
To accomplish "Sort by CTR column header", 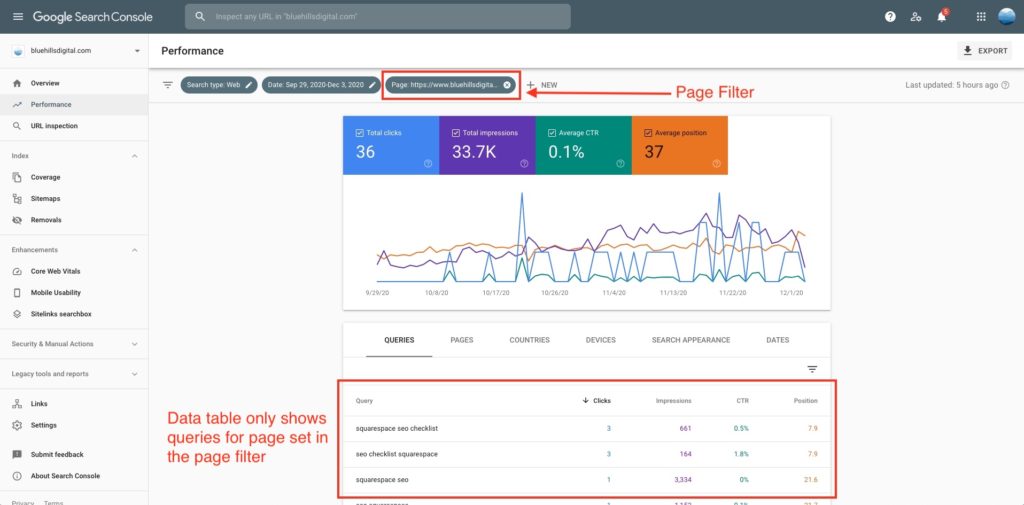I will coord(742,400).
